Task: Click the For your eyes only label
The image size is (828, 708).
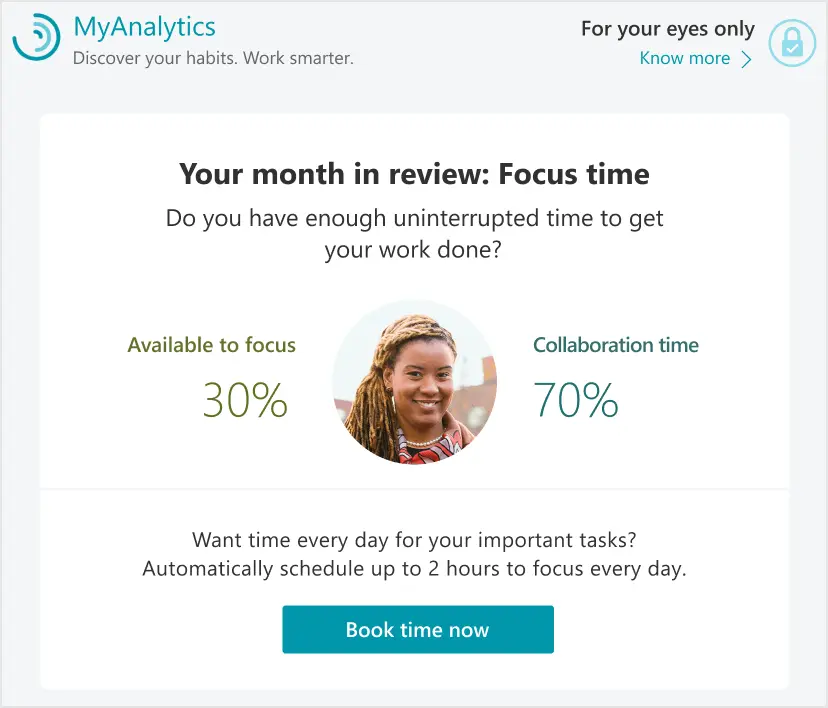Action: coord(667,29)
